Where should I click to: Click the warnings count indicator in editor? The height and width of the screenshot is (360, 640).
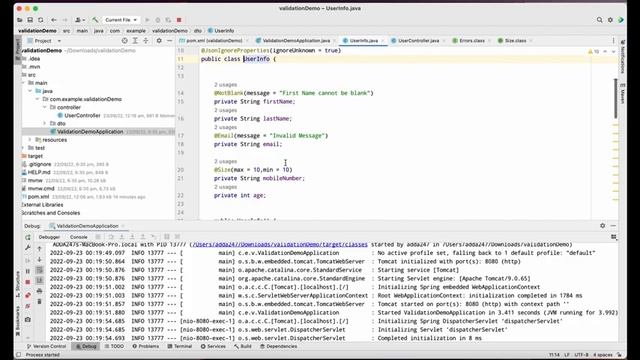593,52
